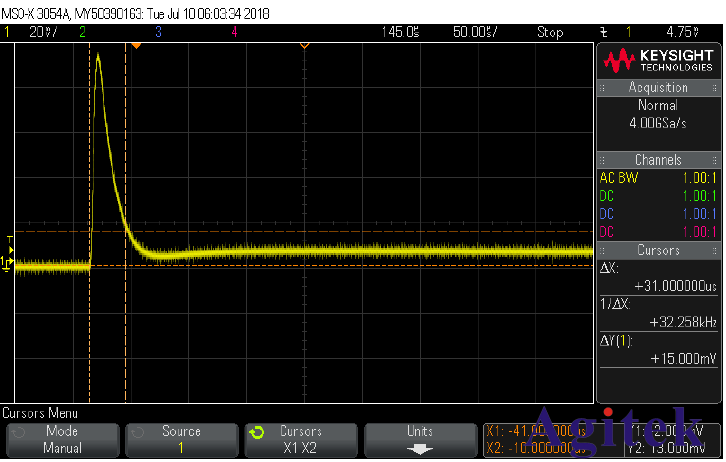
Task: Open the Acquisition panel header
Action: click(x=658, y=88)
